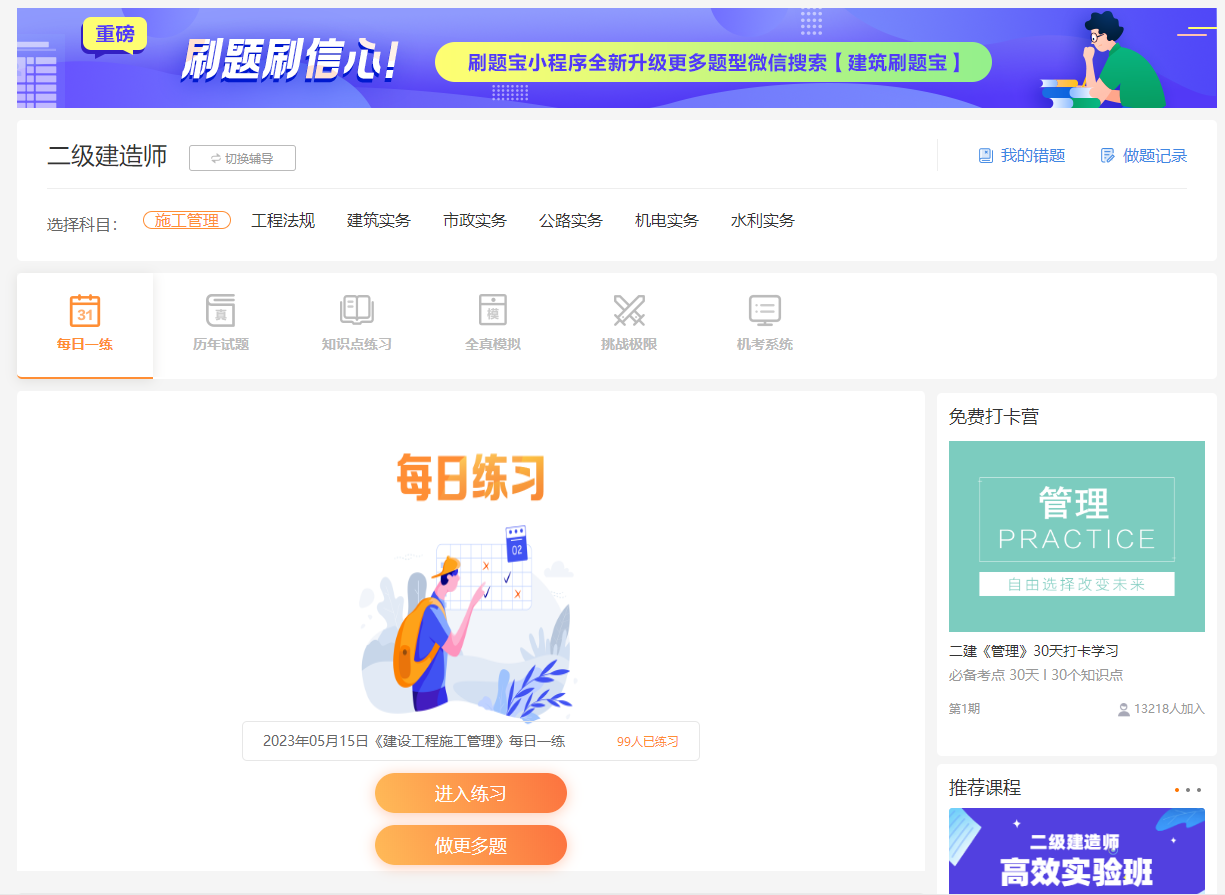Screen dimensions: 1225x895
Task: Select the 市政实务 subject
Action: coord(475,220)
